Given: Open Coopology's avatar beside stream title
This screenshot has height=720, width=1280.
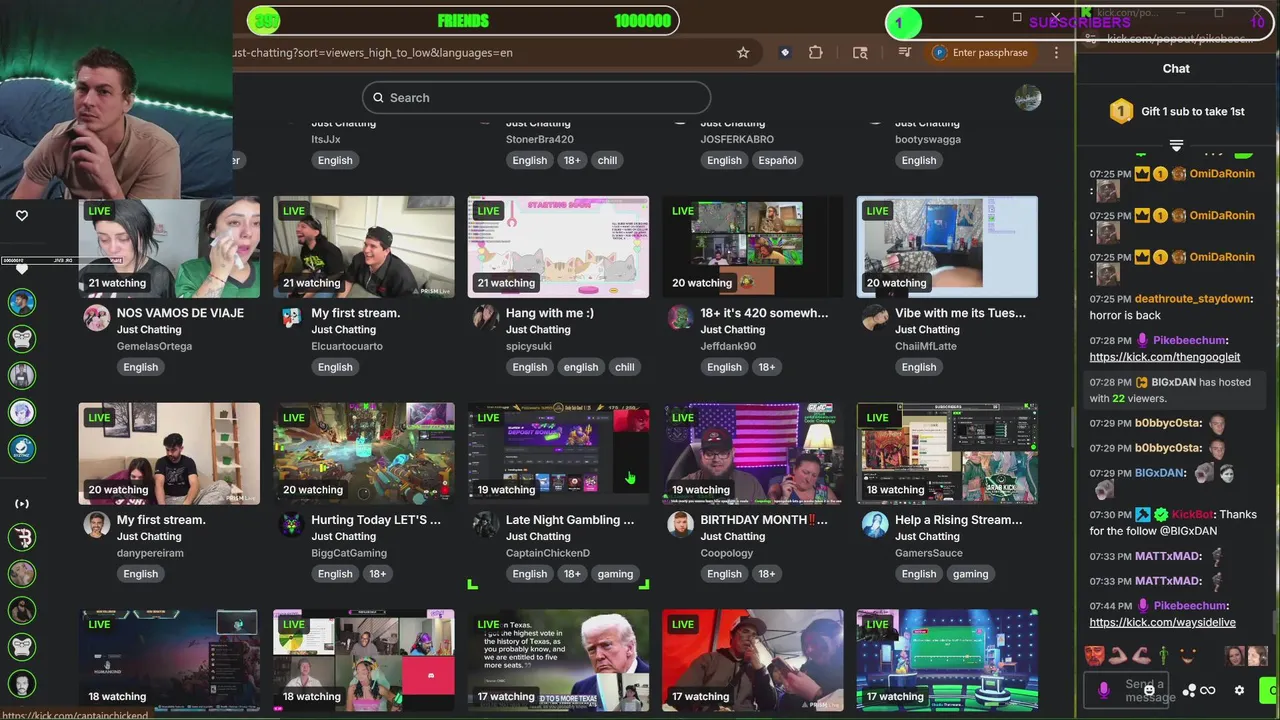Looking at the screenshot, I should point(680,525).
